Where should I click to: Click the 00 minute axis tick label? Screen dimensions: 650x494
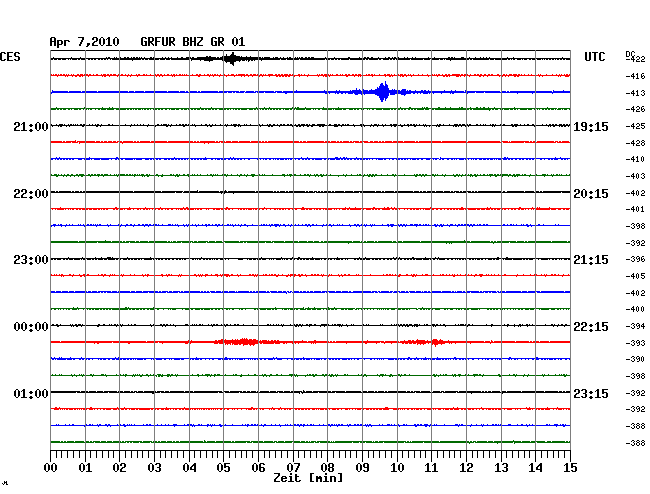[x=51, y=468]
